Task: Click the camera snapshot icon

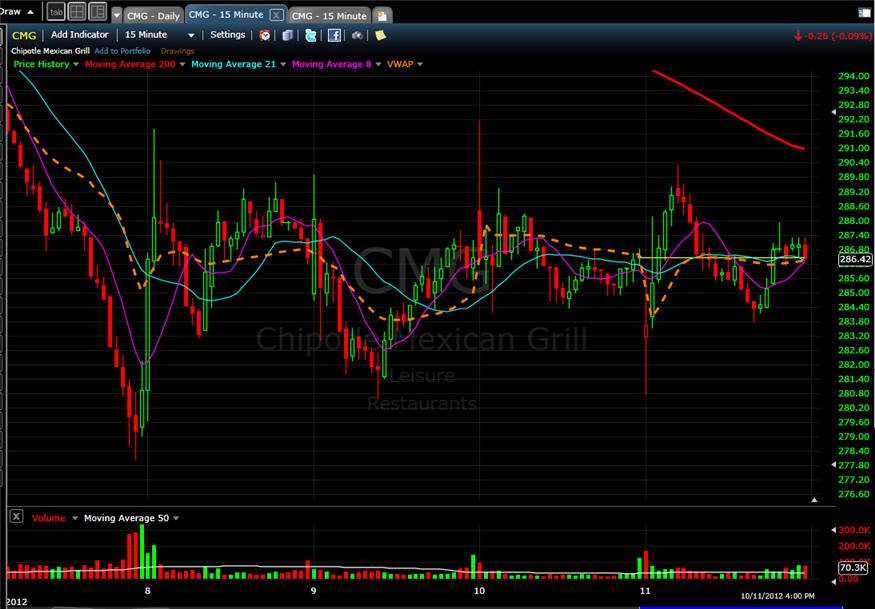Action: (x=357, y=35)
